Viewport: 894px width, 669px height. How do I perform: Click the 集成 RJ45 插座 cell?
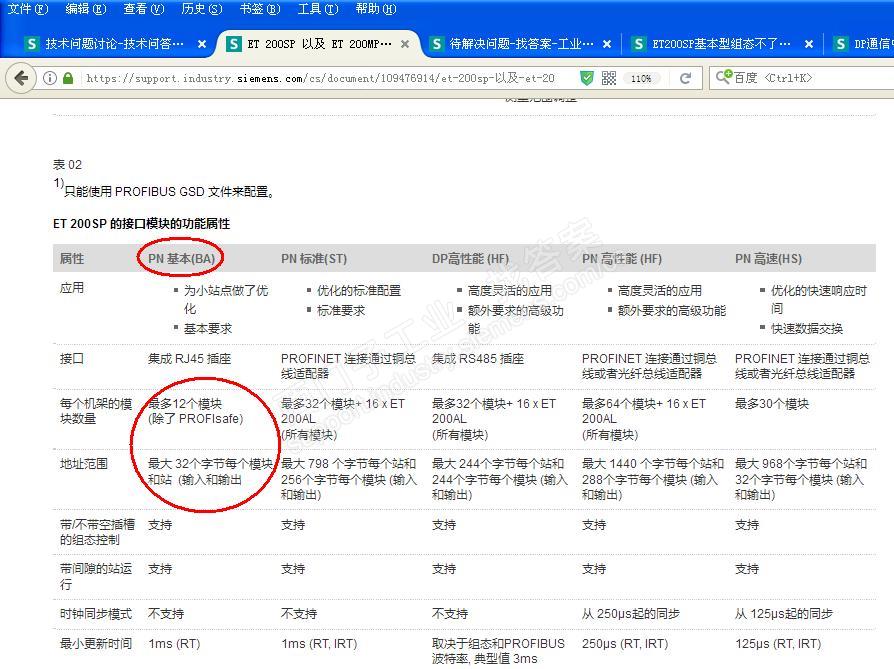pos(189,359)
